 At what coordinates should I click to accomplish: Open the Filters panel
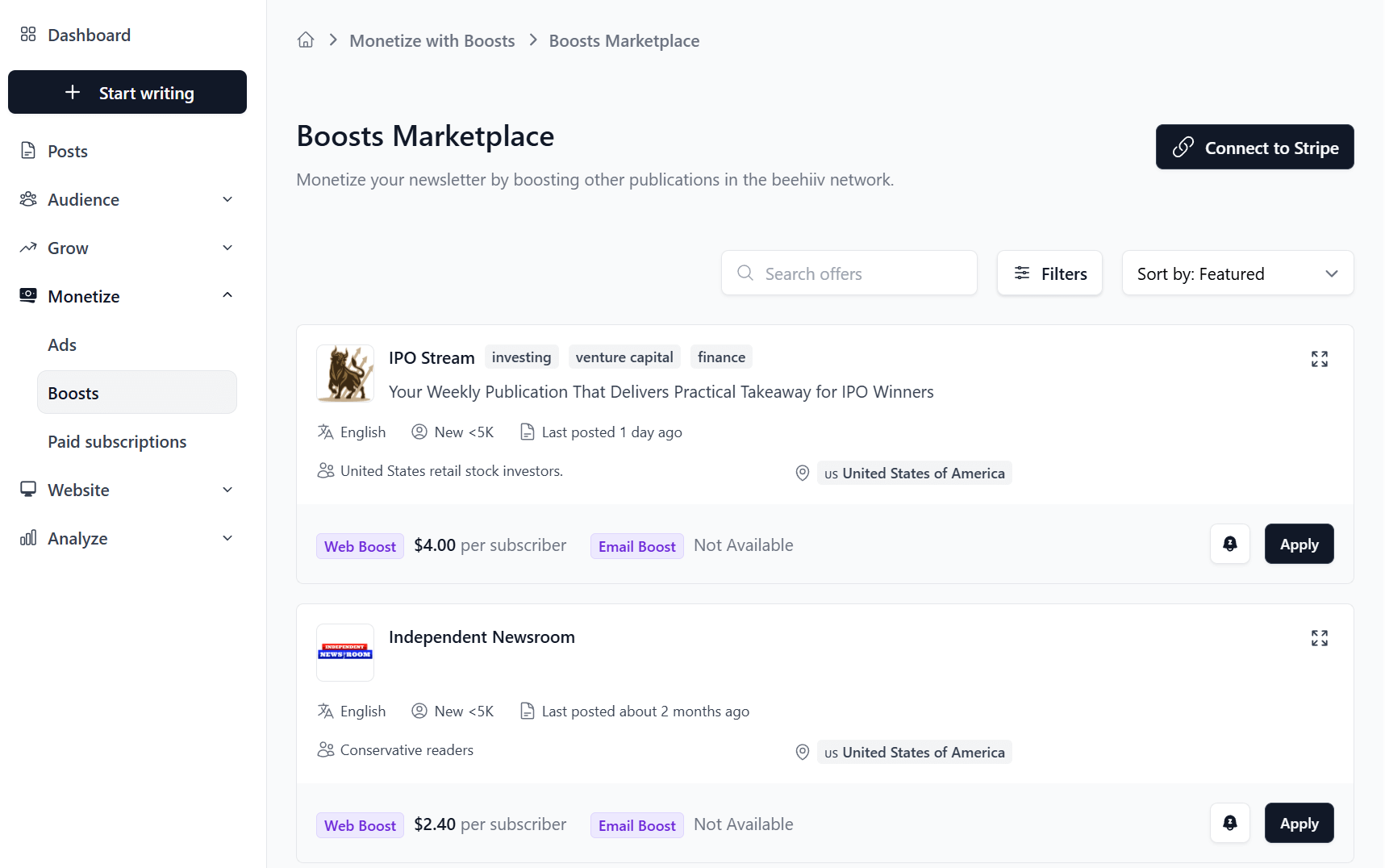pyautogui.click(x=1049, y=273)
